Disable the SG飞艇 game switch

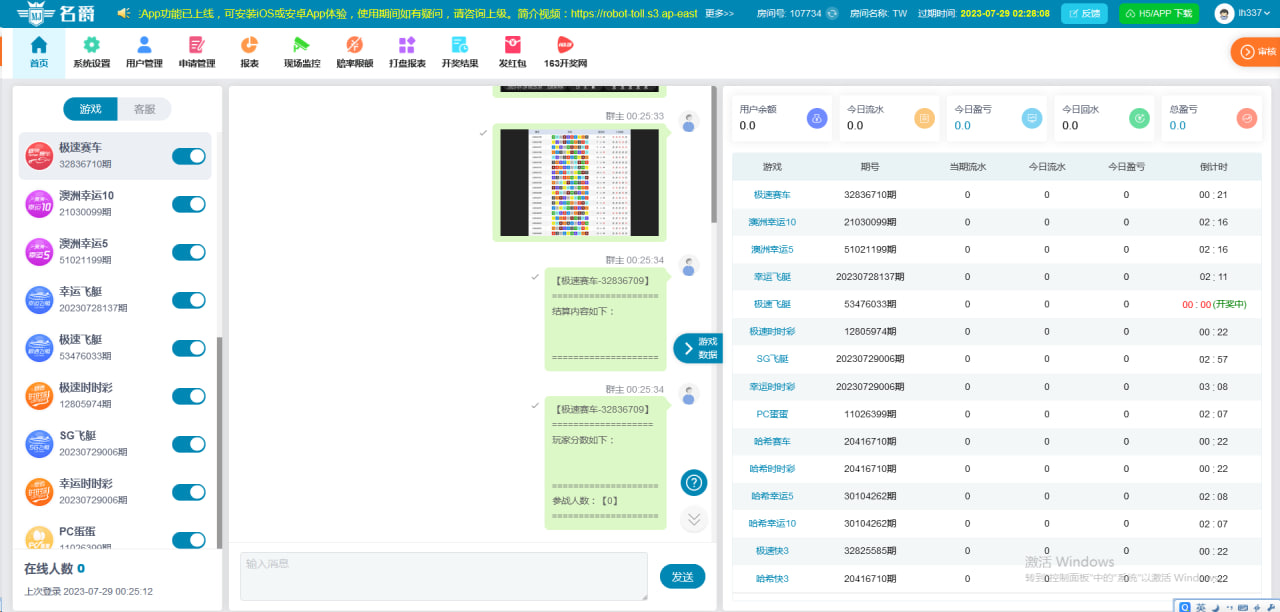click(x=189, y=444)
